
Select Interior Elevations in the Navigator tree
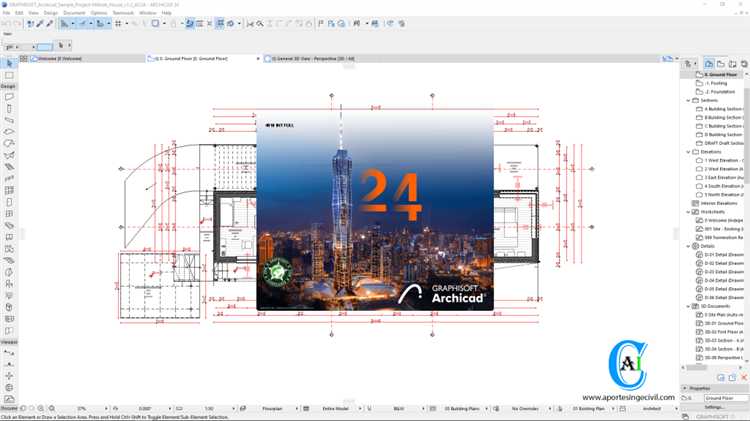(718, 203)
